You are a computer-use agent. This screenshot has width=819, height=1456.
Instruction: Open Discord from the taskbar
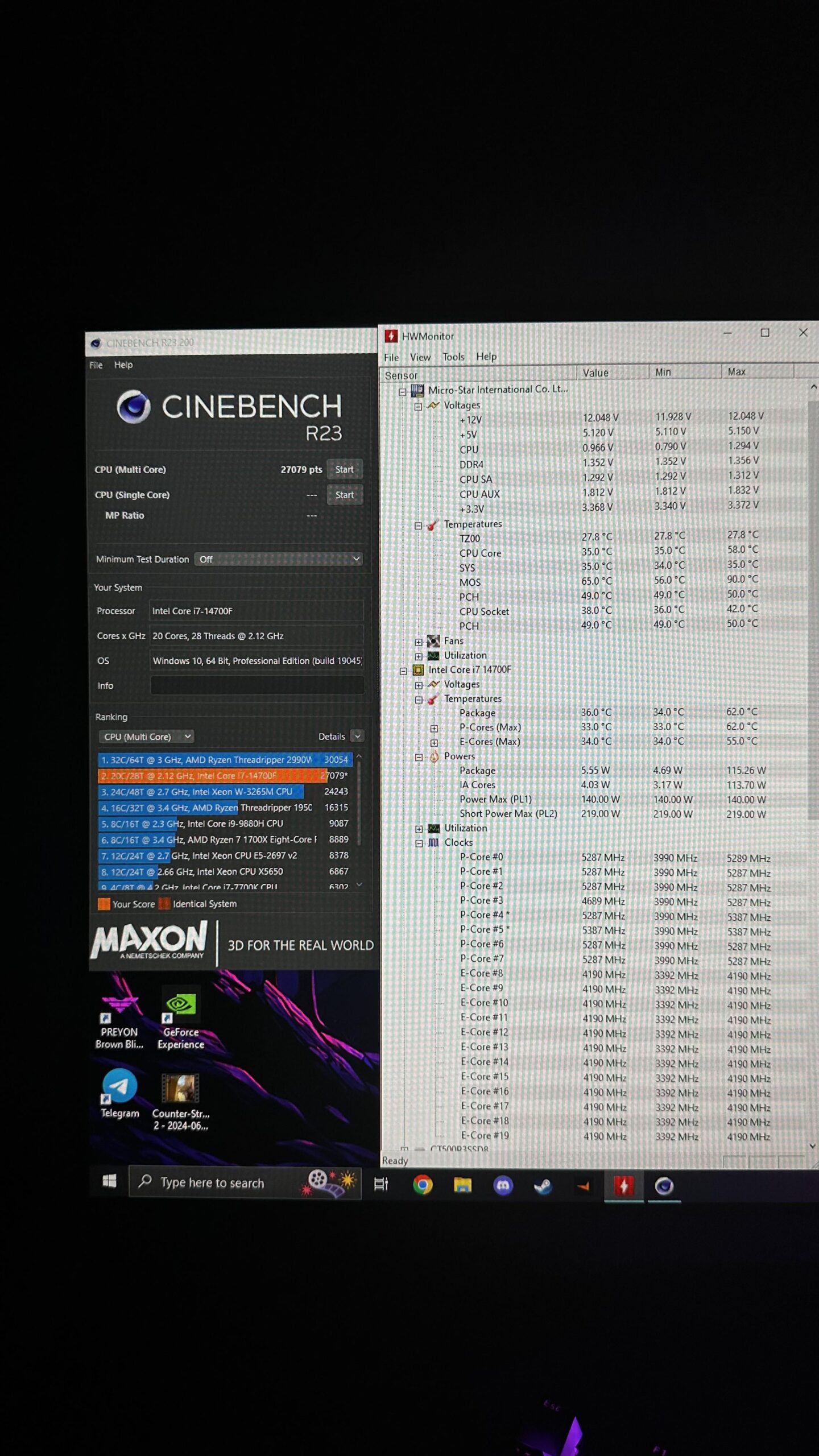(x=503, y=1186)
